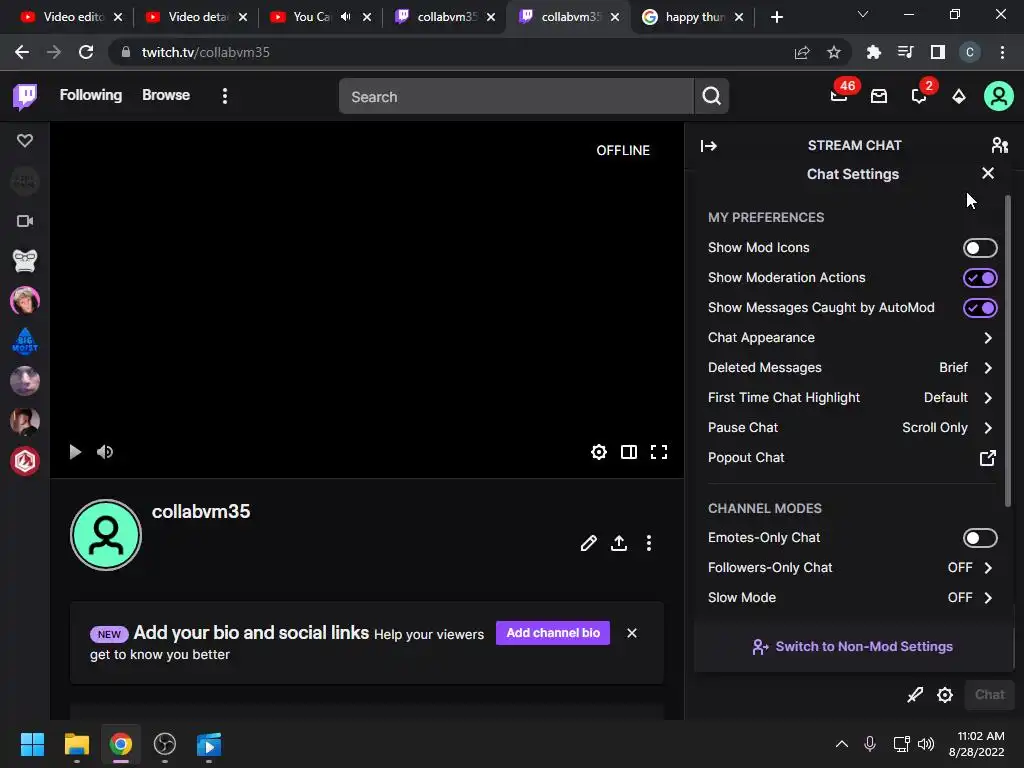Bookmark this page with the star icon
Screen dimensions: 1024x768
(833, 52)
